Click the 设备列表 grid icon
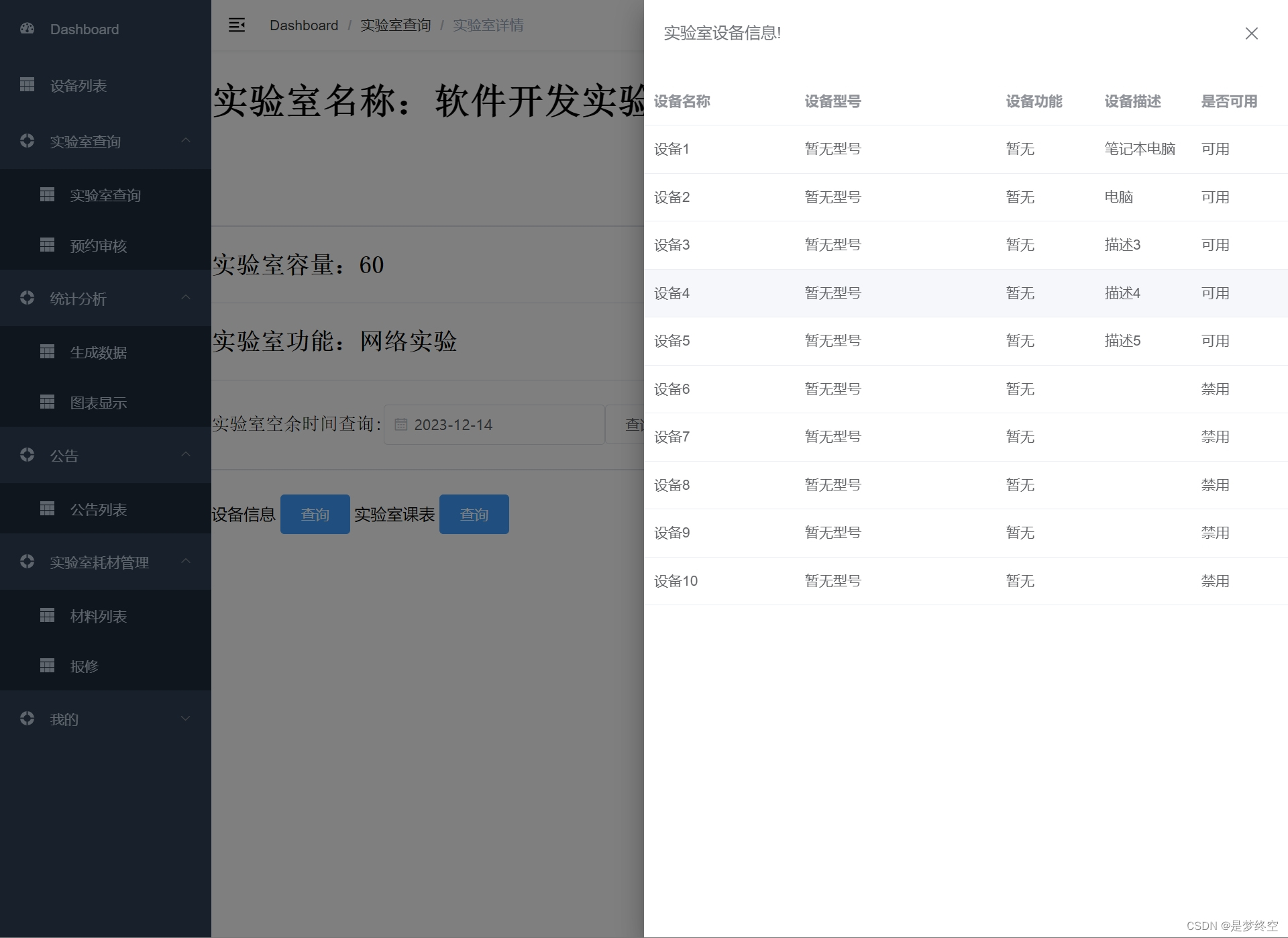Viewport: 1288px width, 938px height. point(28,85)
